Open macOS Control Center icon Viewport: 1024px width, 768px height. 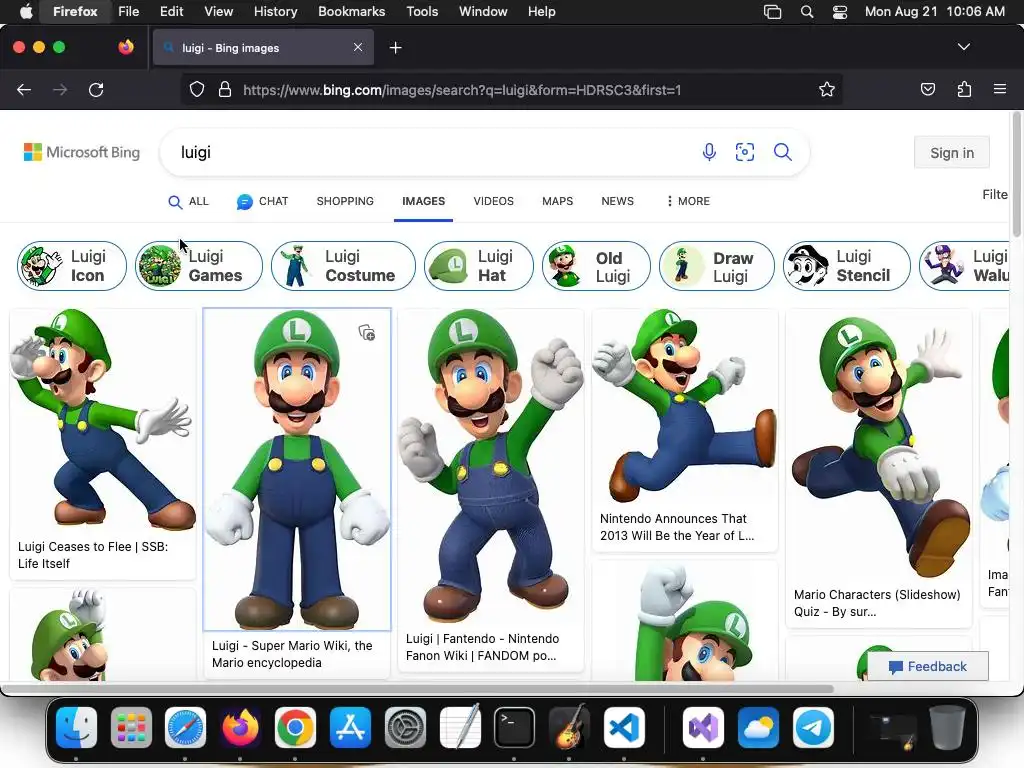pos(840,12)
